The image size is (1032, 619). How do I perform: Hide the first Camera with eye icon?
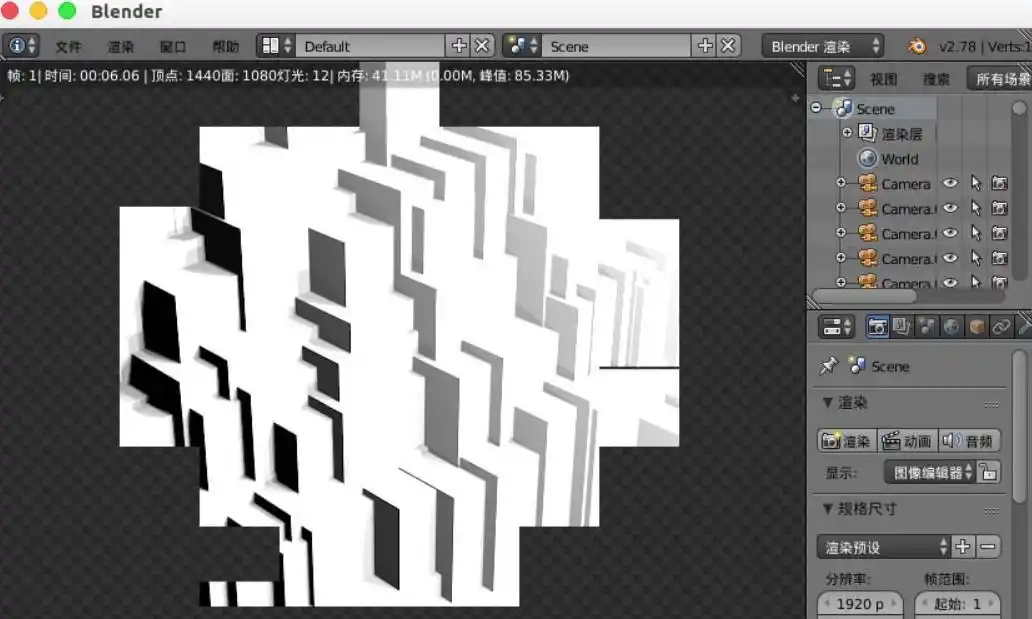[x=950, y=184]
